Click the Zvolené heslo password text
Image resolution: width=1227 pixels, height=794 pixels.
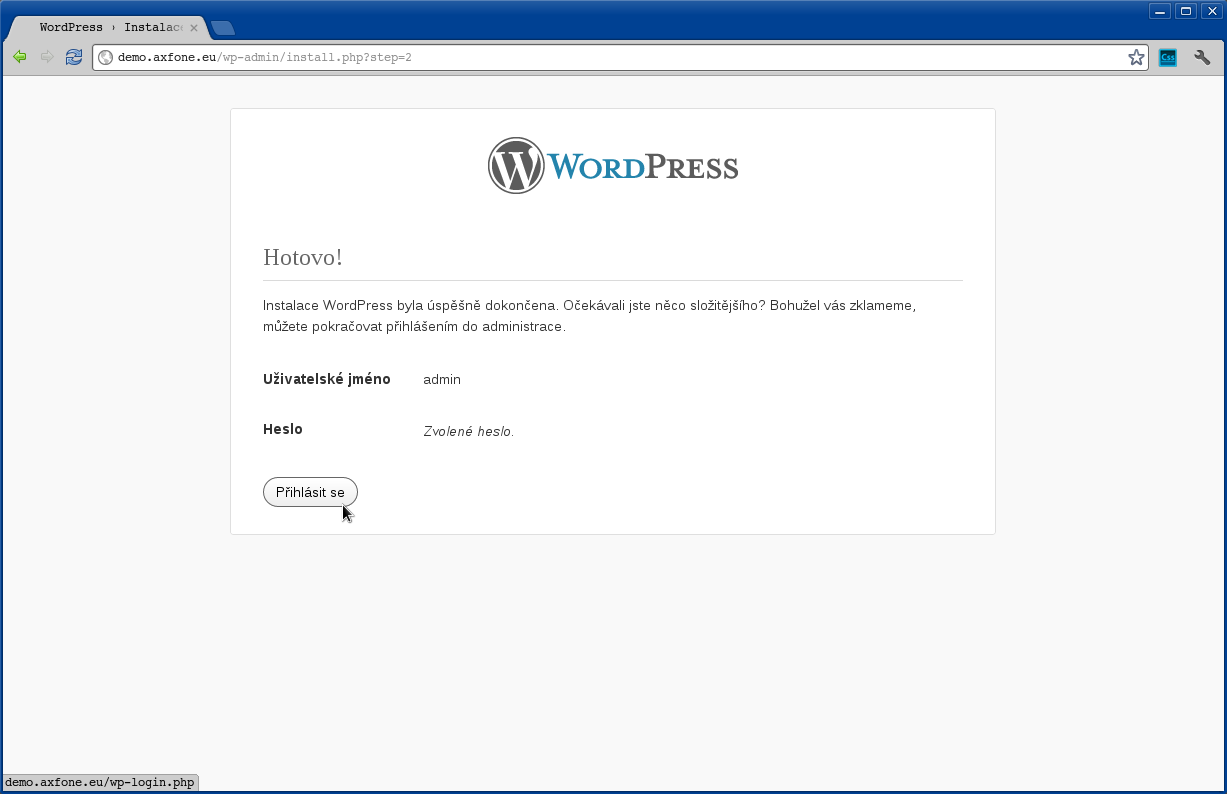point(468,432)
